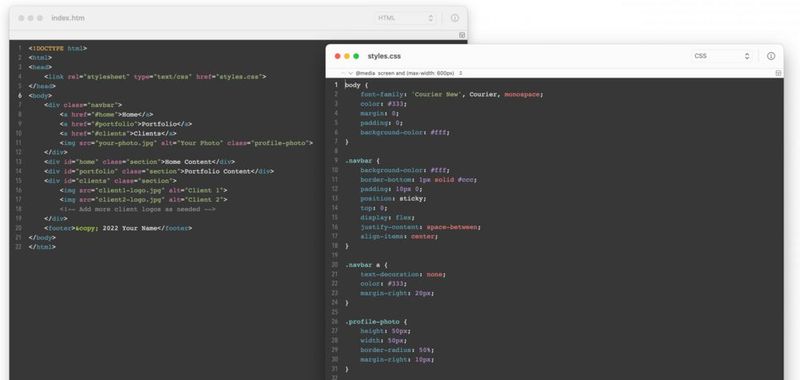The image size is (800, 380).
Task: Click the index.htm window title
Action: (x=68, y=18)
